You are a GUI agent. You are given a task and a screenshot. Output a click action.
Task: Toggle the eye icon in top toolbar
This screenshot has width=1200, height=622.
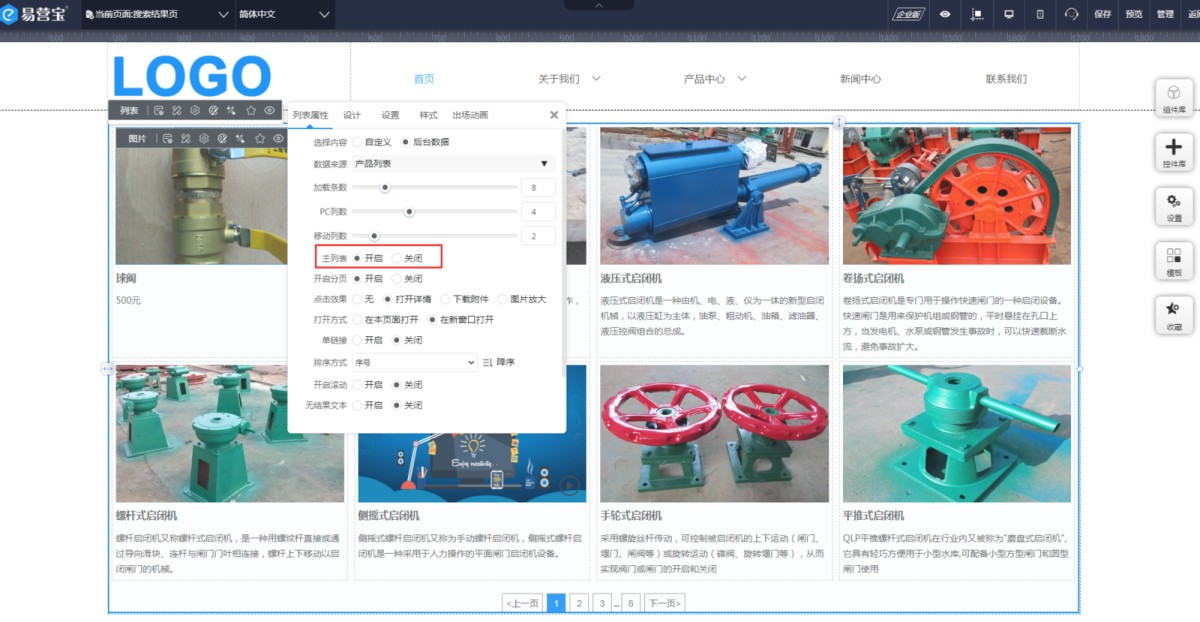tap(945, 14)
